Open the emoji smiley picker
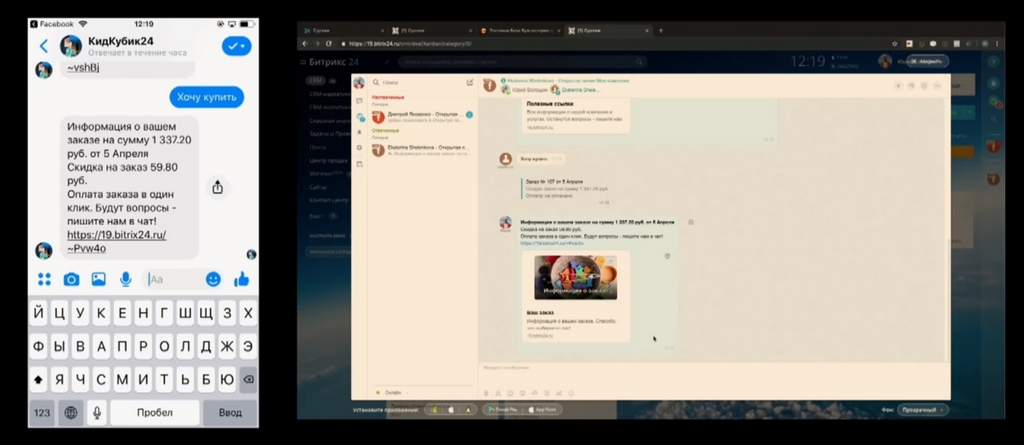Screen dimensions: 1024x445 point(213,280)
